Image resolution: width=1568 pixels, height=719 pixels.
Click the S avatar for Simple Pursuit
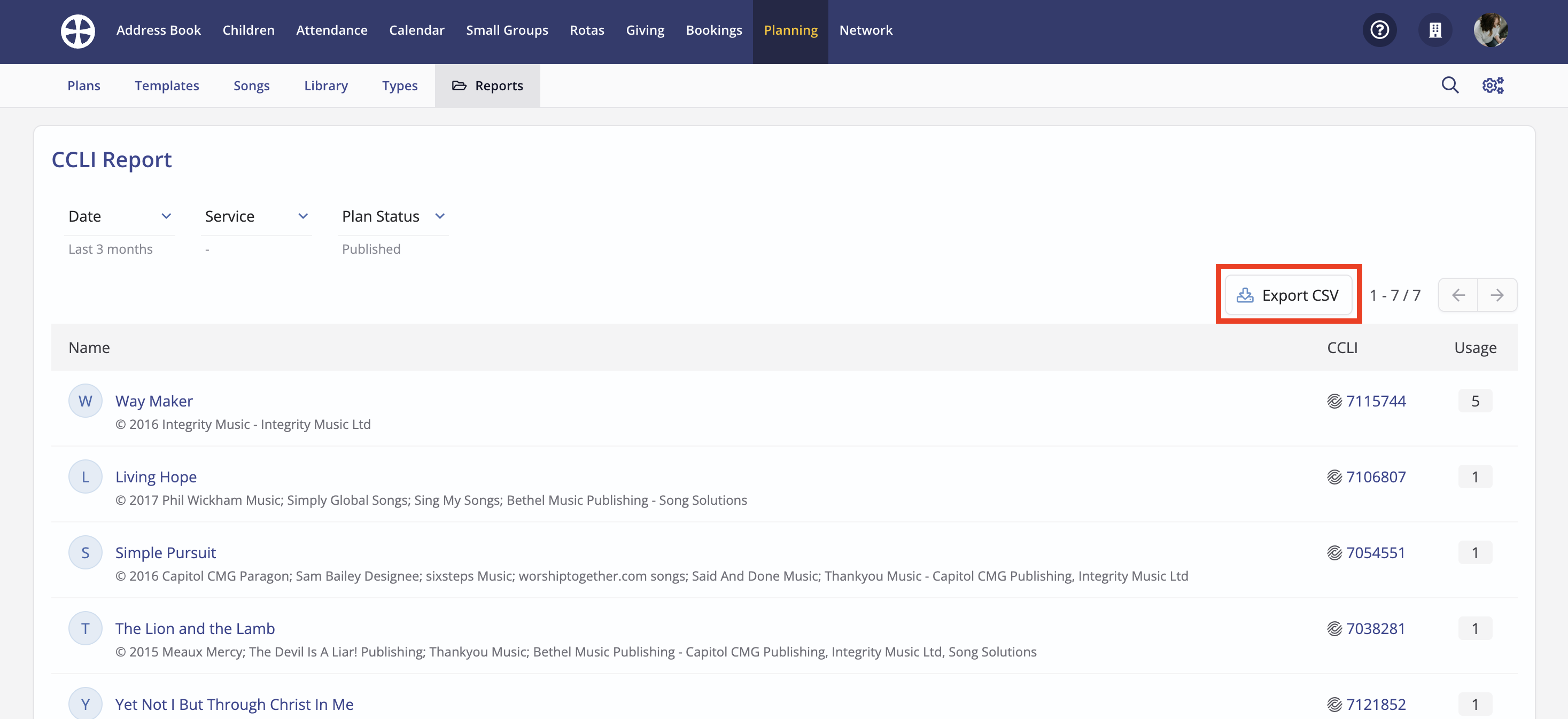[x=85, y=552]
